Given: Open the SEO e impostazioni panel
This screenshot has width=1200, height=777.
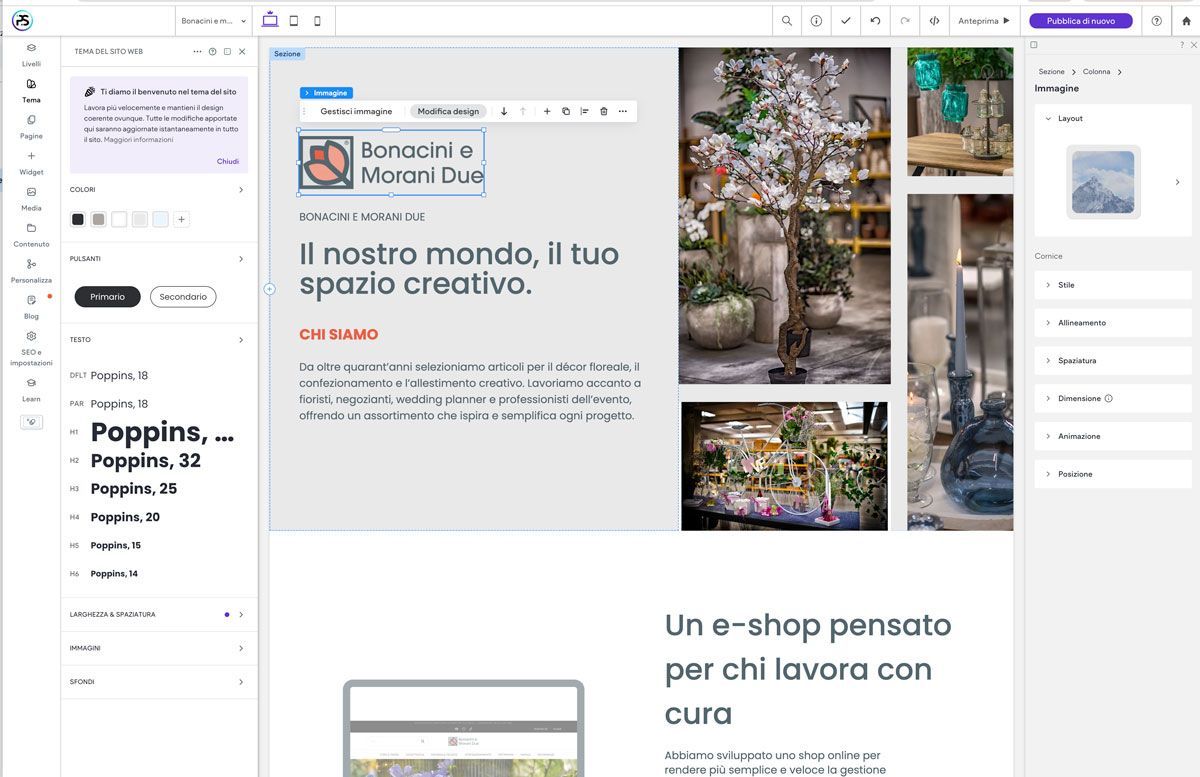Looking at the screenshot, I should pyautogui.click(x=31, y=346).
